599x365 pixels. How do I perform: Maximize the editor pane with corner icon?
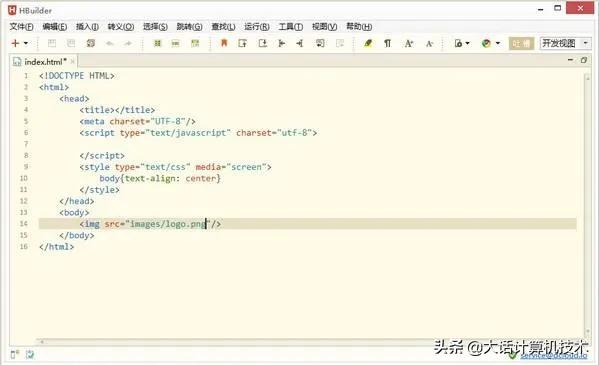tap(584, 60)
